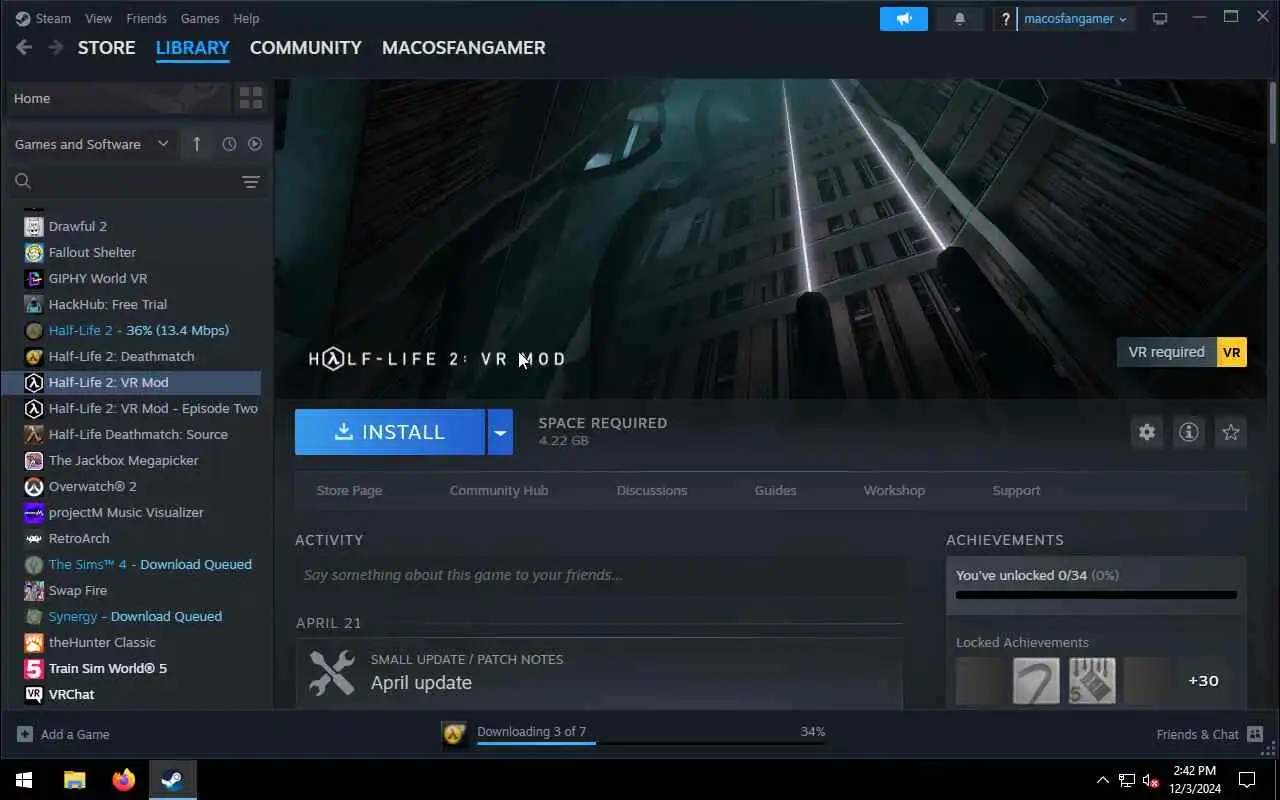1280x800 pixels.
Task: Toggle the ready-to-play filter icon
Action: (255, 144)
